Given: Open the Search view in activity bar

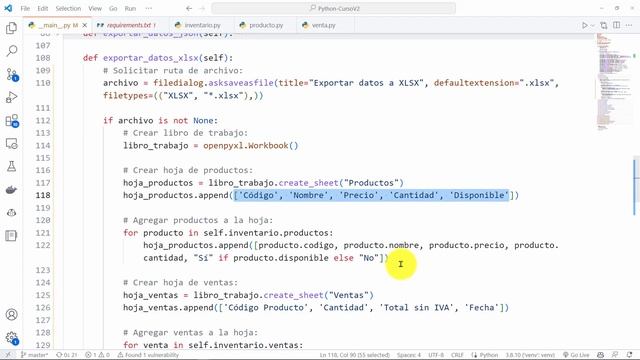Looking at the screenshot, I should click(11, 51).
